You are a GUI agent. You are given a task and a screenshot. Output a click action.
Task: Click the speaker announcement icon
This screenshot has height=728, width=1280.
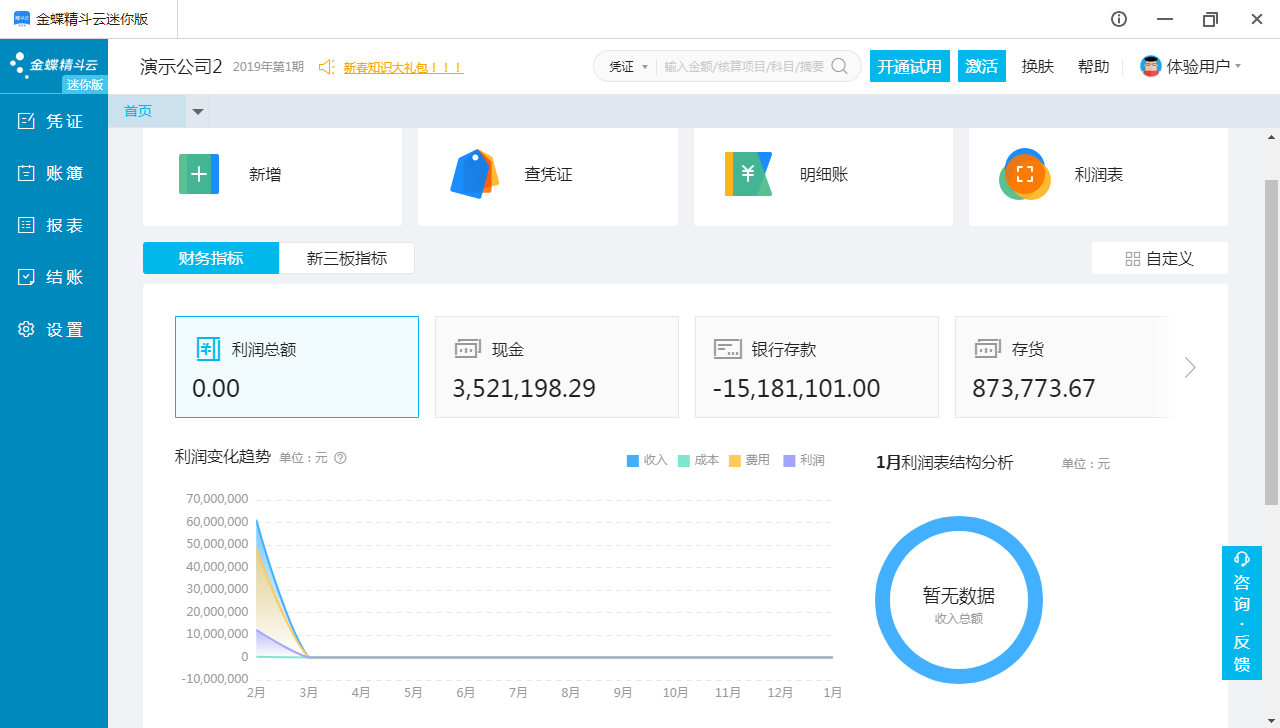tap(326, 67)
